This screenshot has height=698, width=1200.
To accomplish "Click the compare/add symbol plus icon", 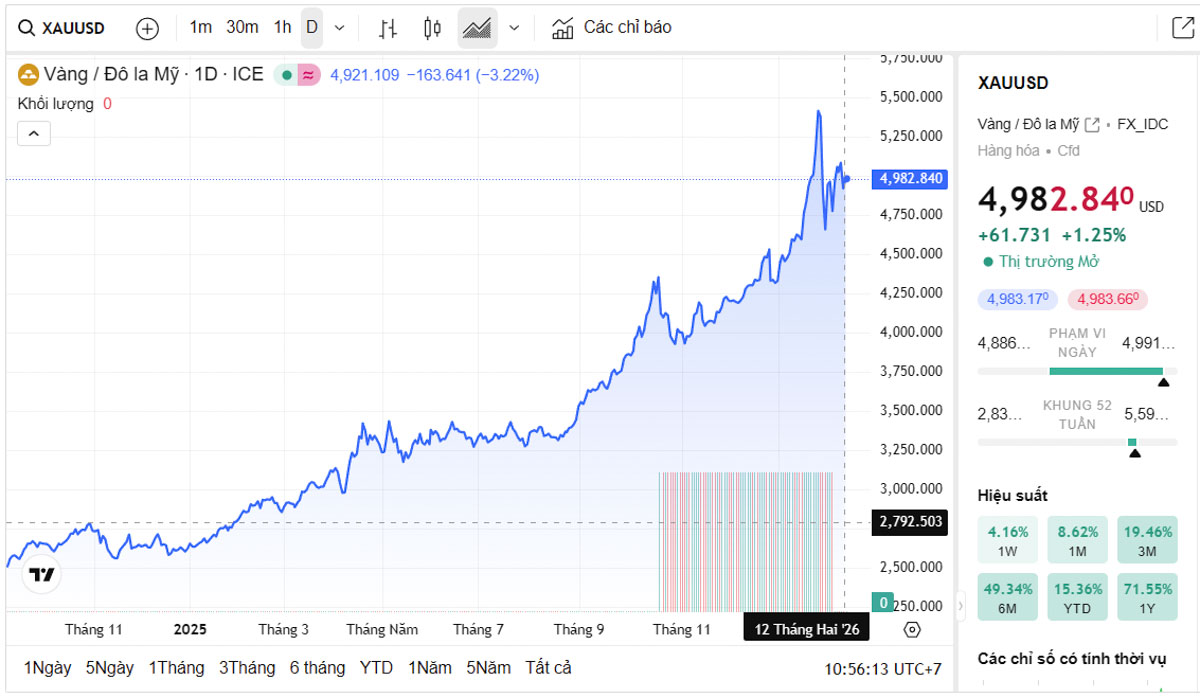I will 147,28.
